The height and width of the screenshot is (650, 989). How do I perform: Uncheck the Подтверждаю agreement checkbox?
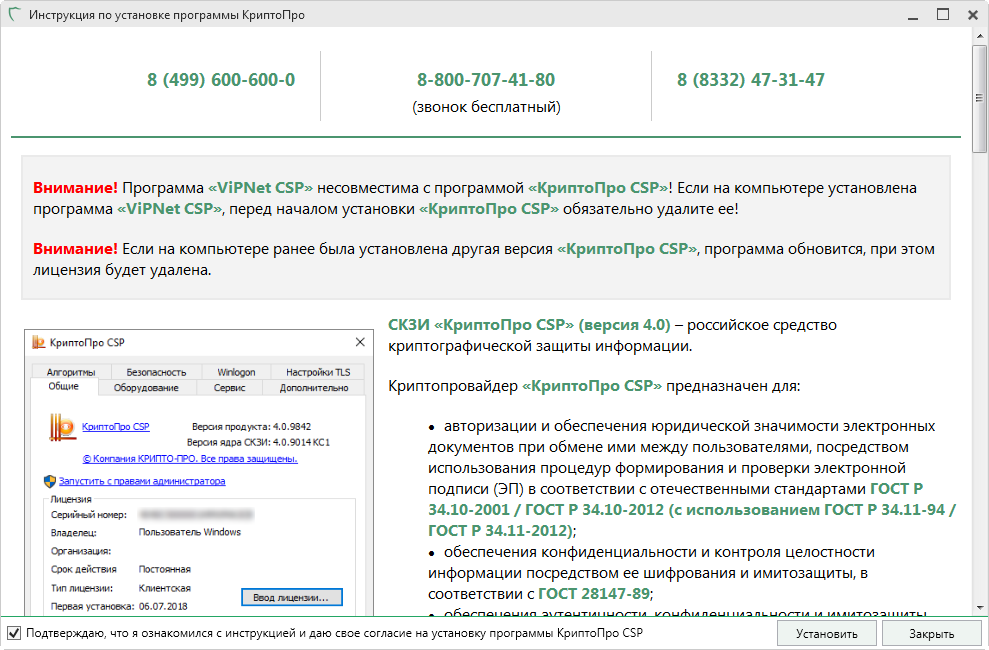click(x=13, y=633)
